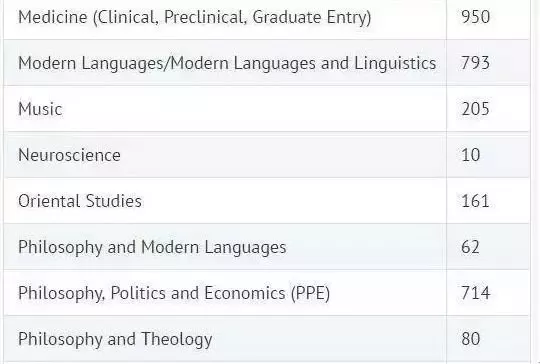Select the Philosophy and Theology row label
Image resolution: width=540 pixels, height=364 pixels.
pyautogui.click(x=115, y=340)
